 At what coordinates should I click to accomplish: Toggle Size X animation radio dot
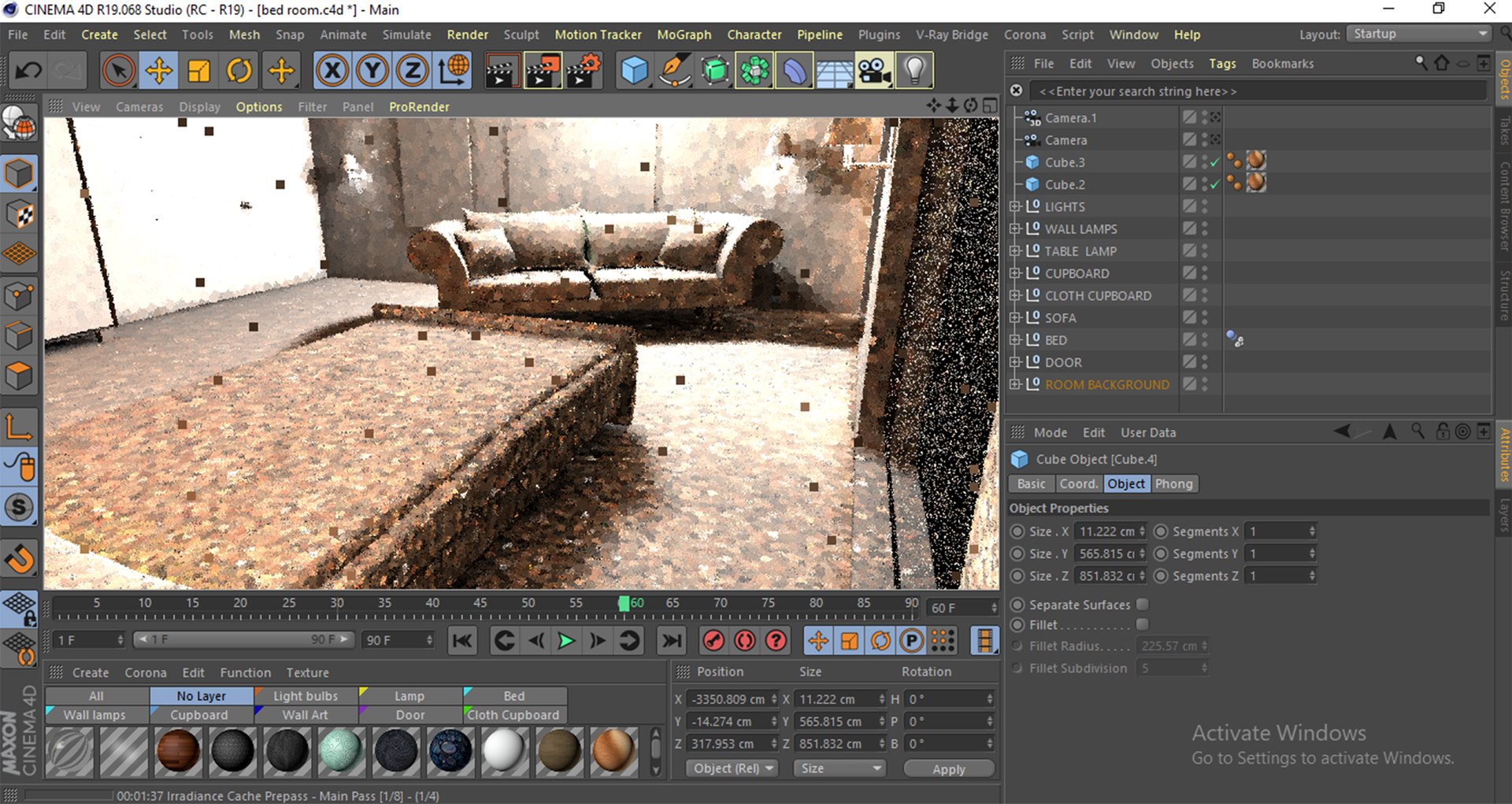click(x=1017, y=532)
